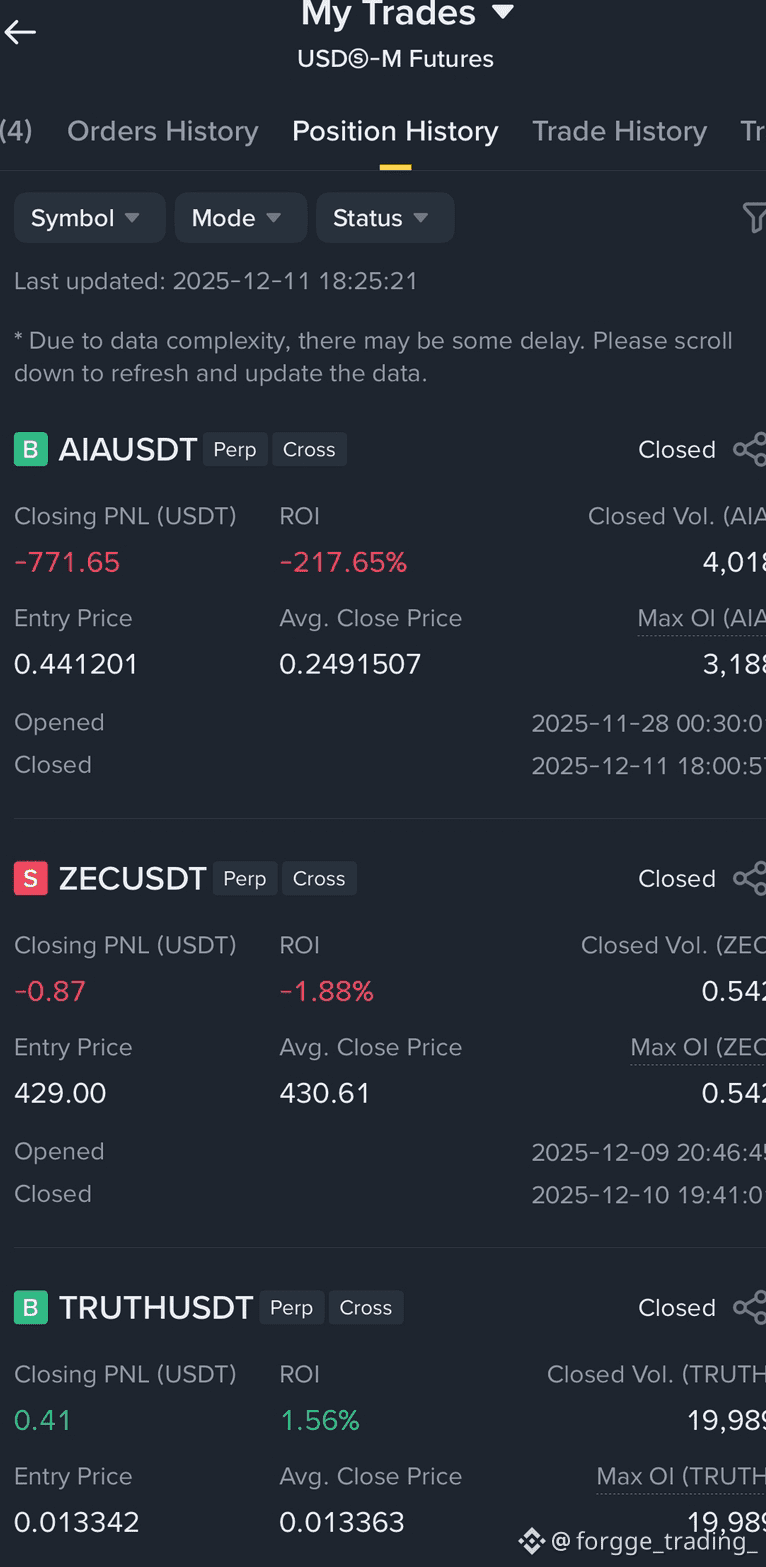Share the TRUTHUSDT position
Viewport: 766px width, 1567px height.
pyautogui.click(x=750, y=1307)
